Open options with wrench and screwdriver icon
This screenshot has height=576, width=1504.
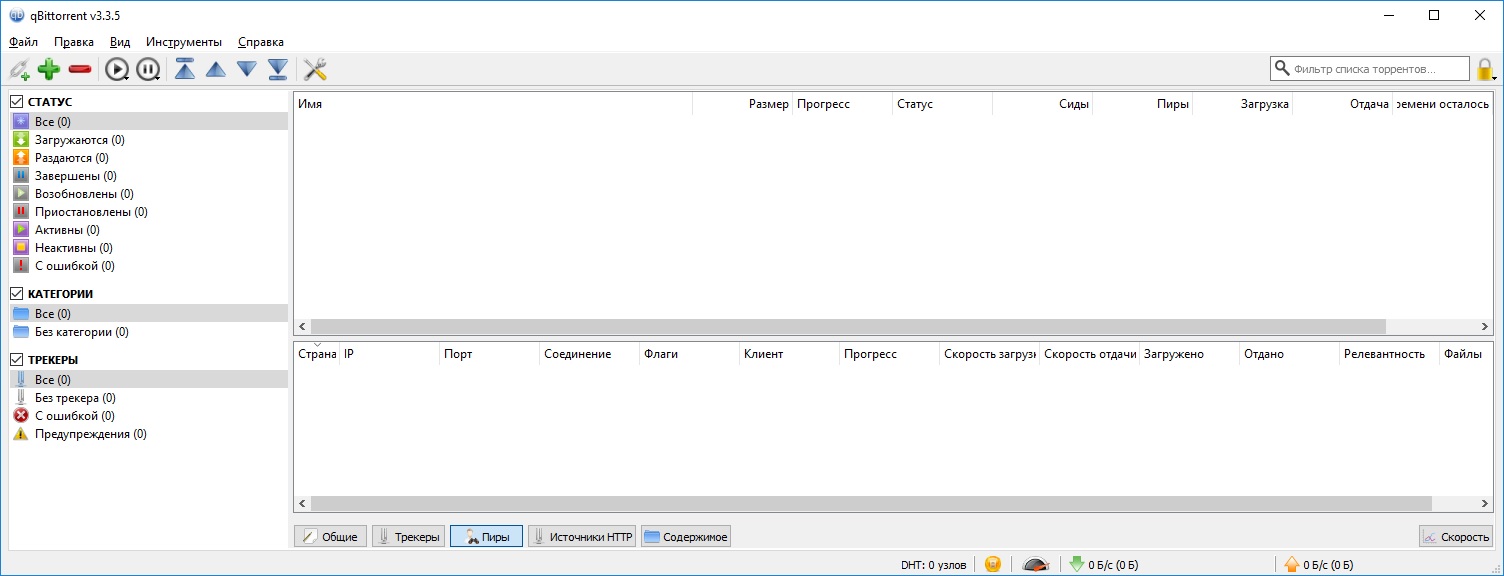[316, 69]
